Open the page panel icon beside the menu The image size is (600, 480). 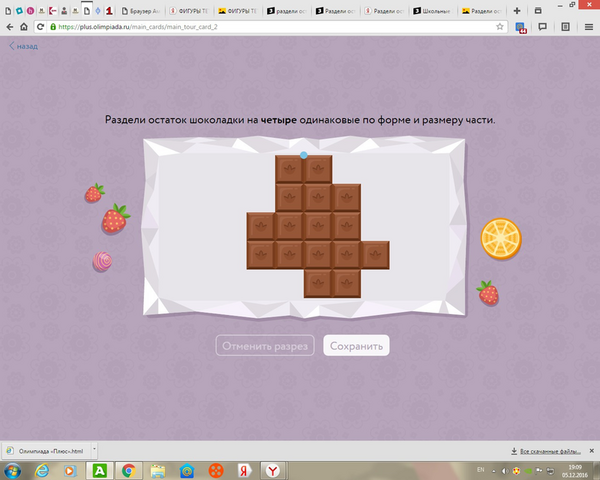pyautogui.click(x=565, y=27)
